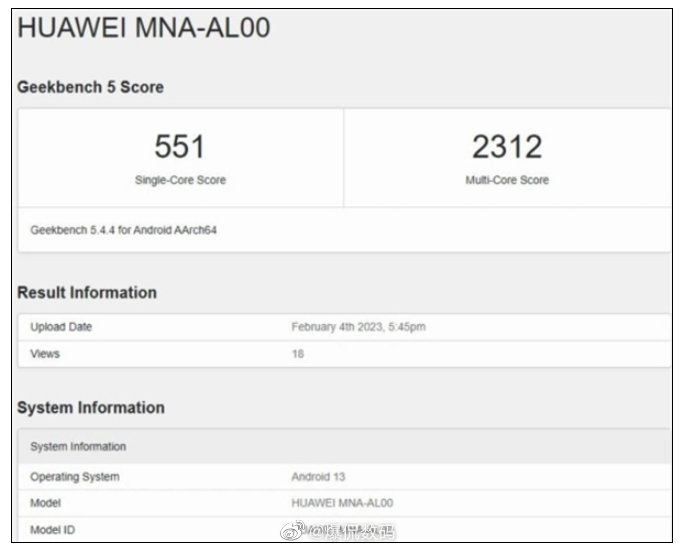The width and height of the screenshot is (680, 549).
Task: Click the Model row label
Action: pyautogui.click(x=46, y=503)
